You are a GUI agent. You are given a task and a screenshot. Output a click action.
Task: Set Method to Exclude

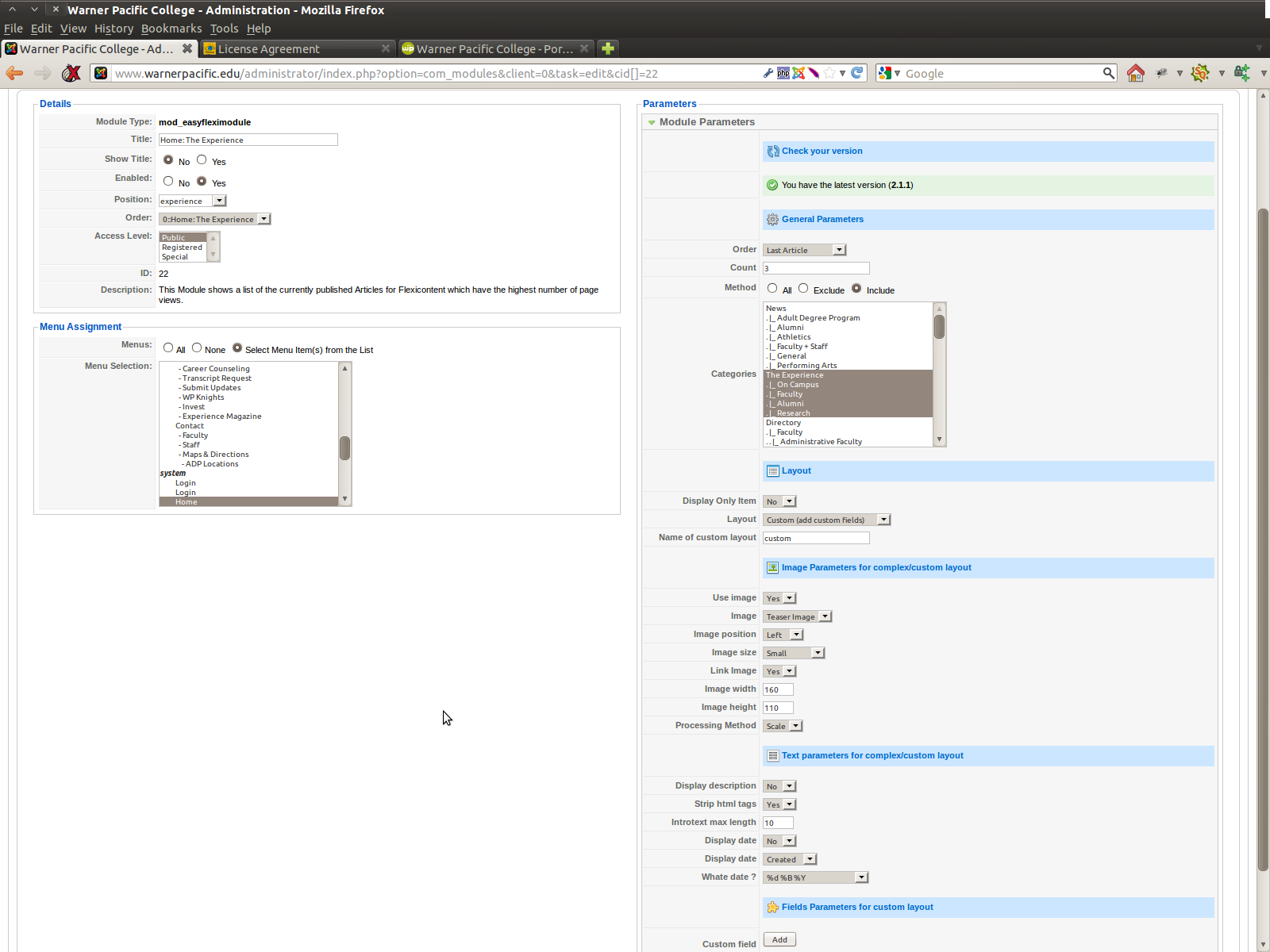point(803,289)
